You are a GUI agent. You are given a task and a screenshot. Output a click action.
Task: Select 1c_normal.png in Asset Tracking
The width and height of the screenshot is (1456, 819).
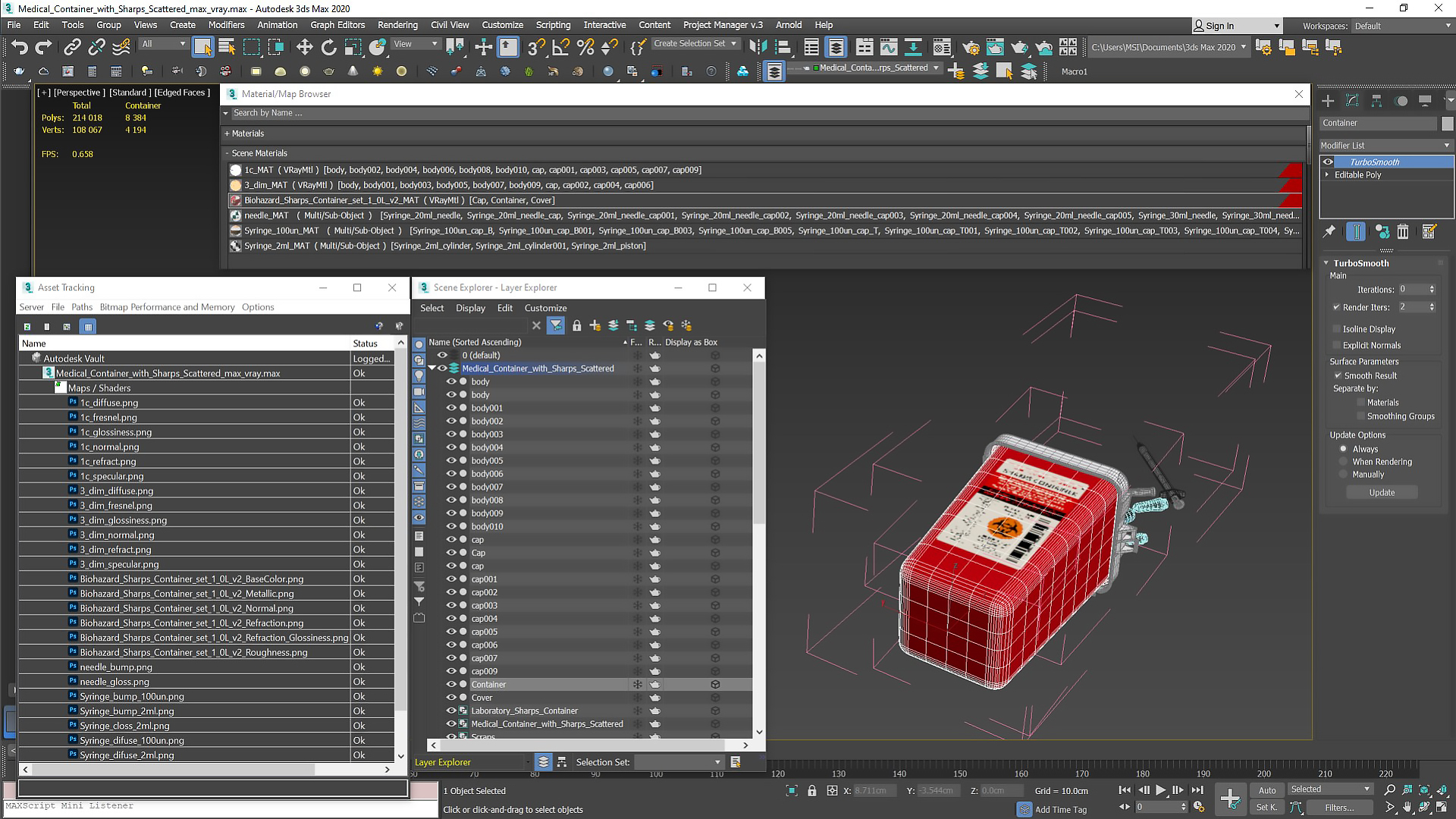(x=110, y=447)
